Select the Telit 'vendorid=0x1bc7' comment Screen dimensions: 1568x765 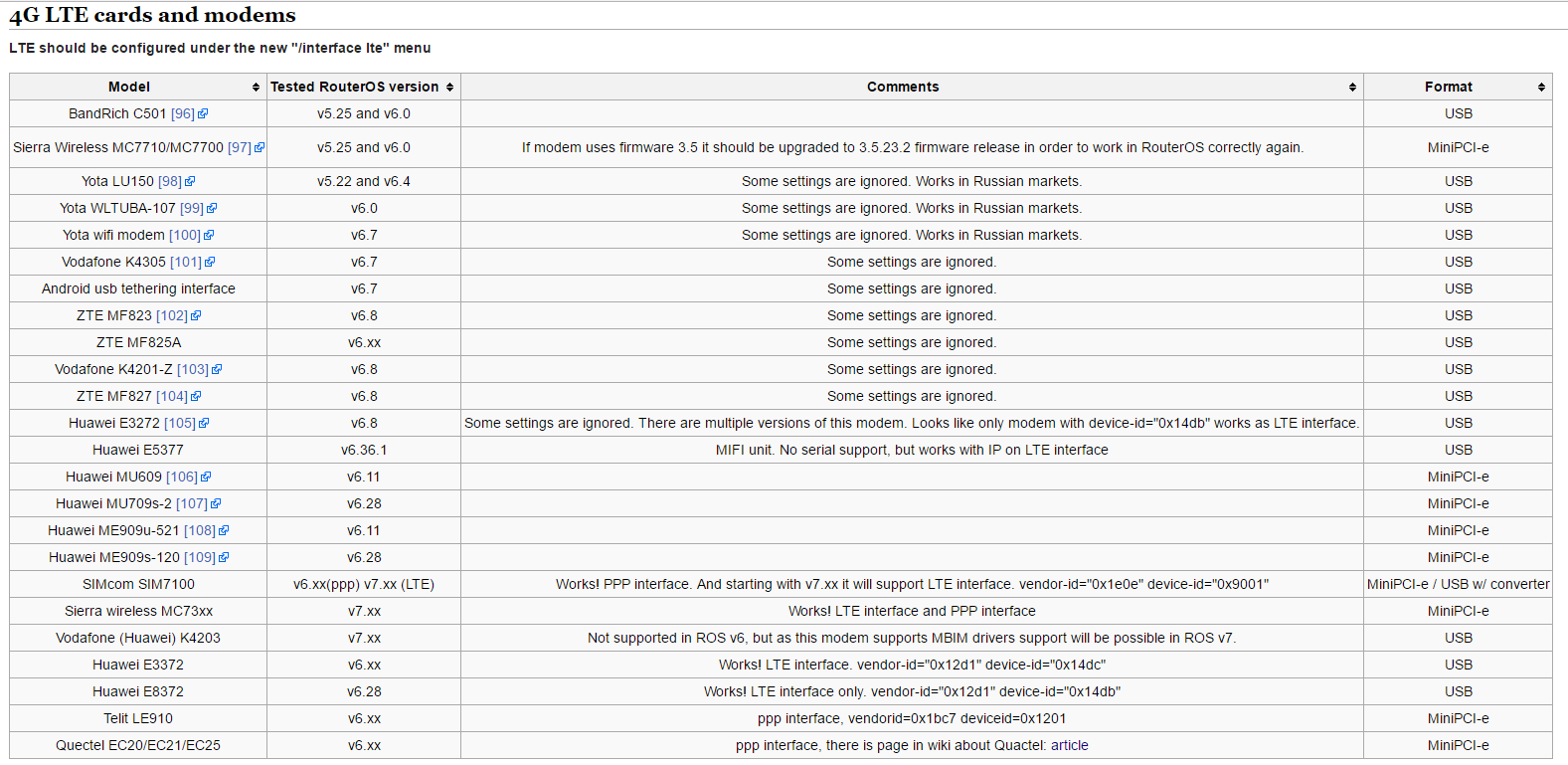coord(913,718)
